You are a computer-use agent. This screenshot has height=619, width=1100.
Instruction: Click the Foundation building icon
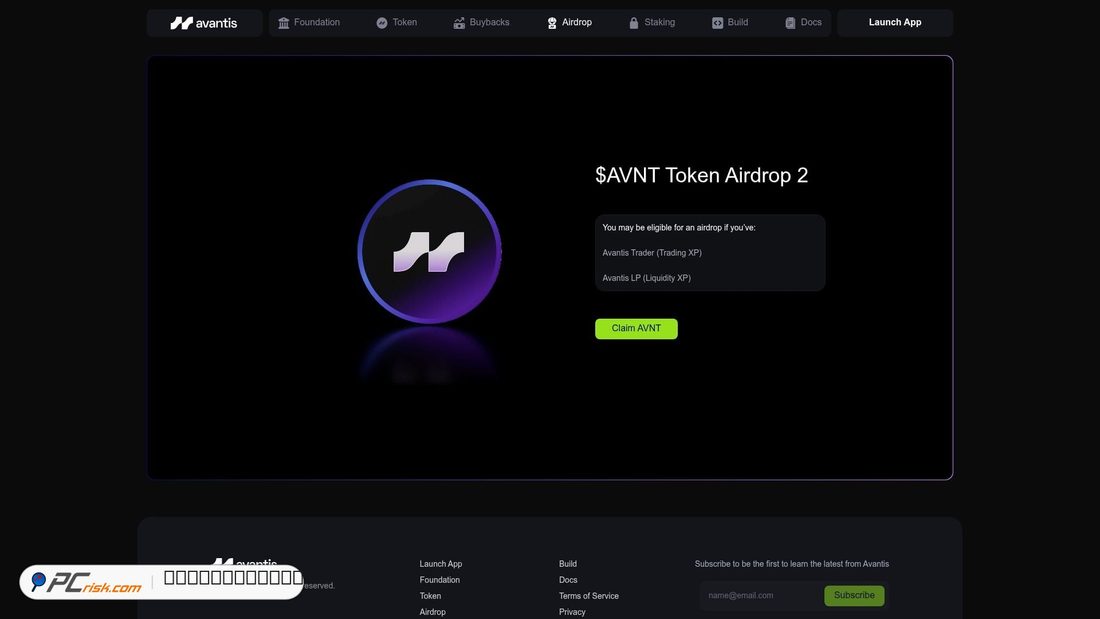click(283, 23)
